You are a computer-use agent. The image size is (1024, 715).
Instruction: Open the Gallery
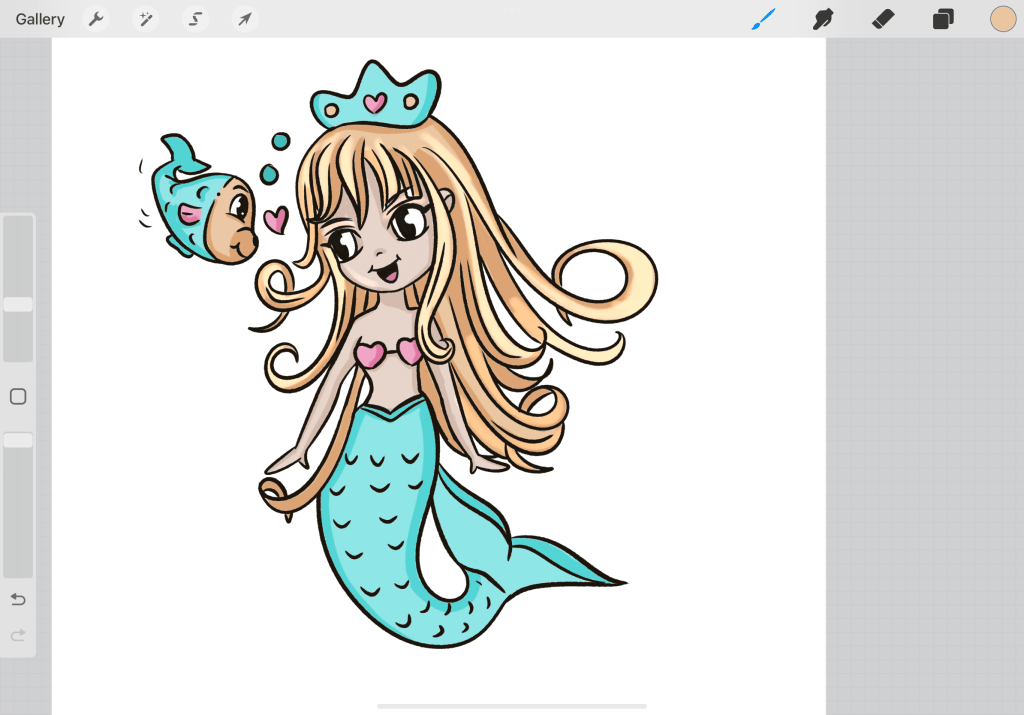(40, 19)
